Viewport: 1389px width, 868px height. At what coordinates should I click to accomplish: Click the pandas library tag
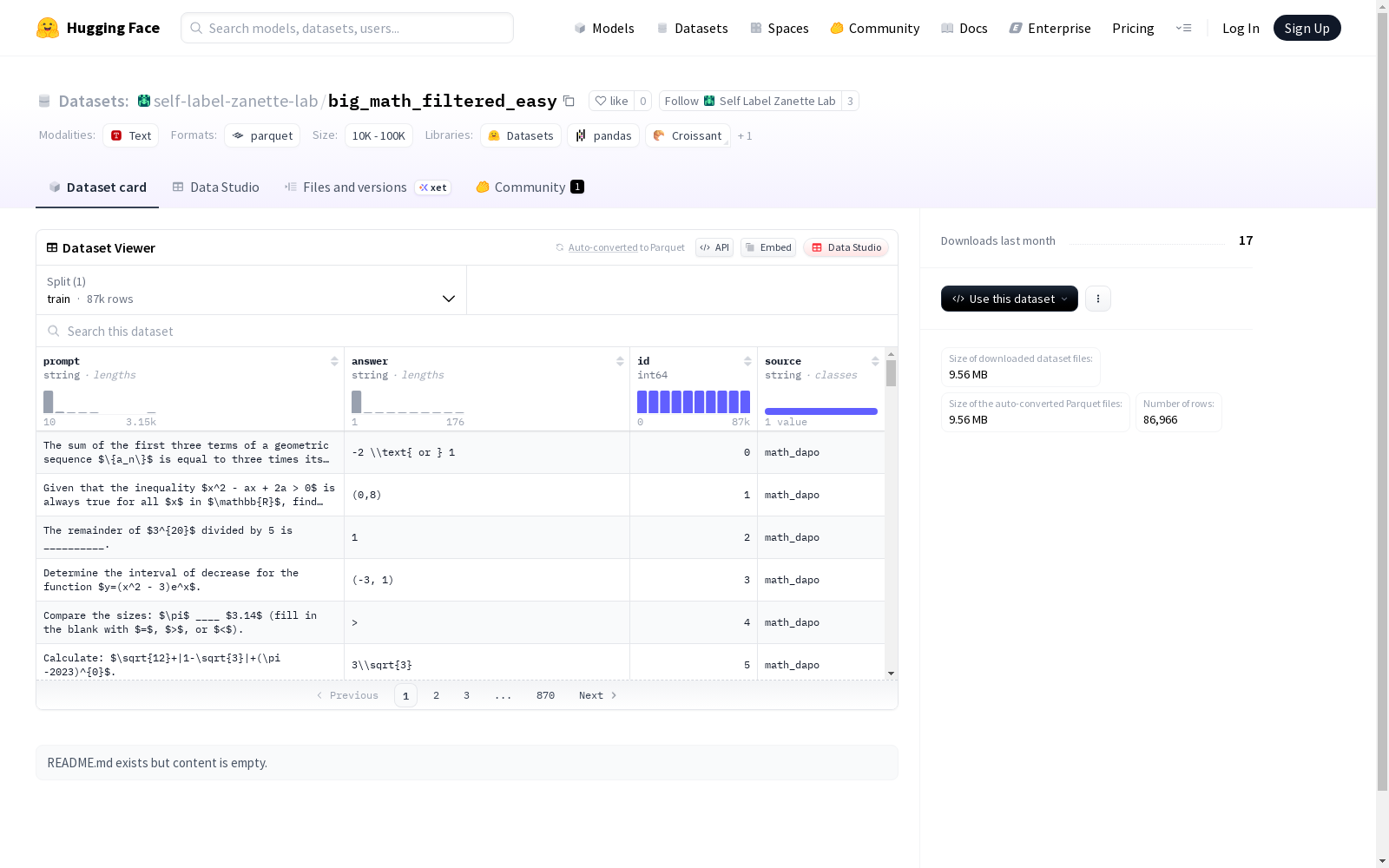point(603,135)
